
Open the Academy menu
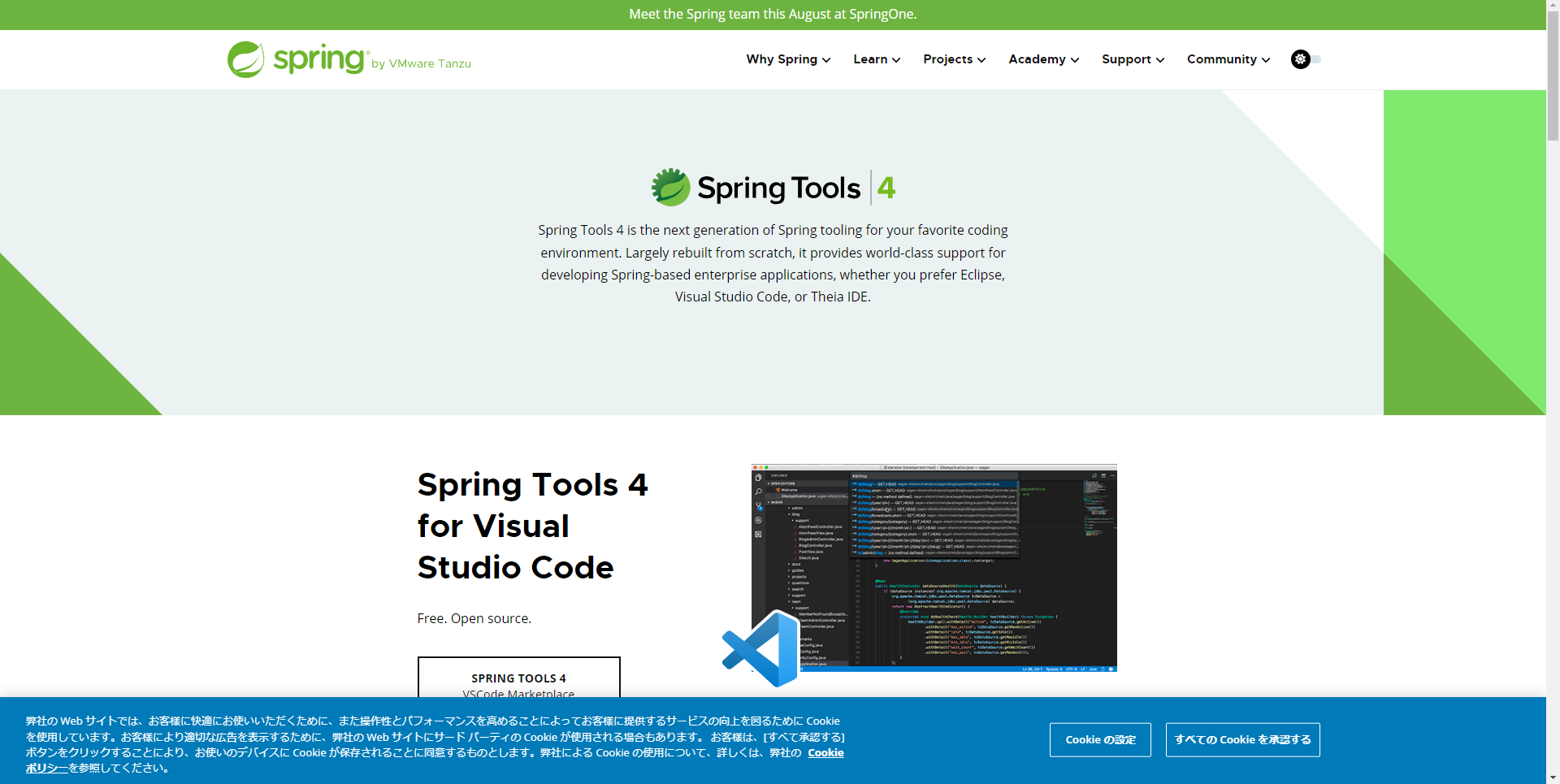click(1043, 59)
